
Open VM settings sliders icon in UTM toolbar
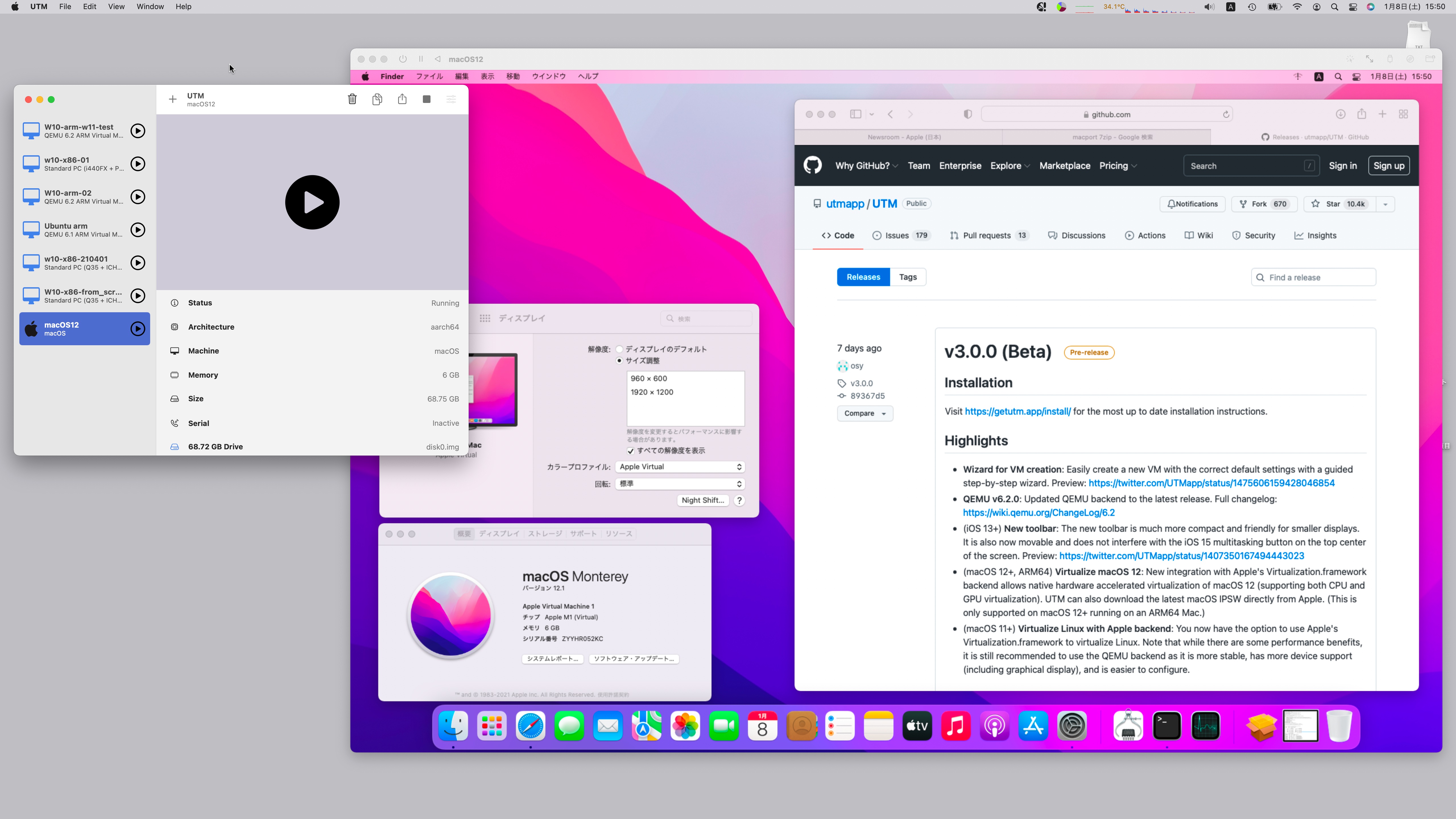451,99
